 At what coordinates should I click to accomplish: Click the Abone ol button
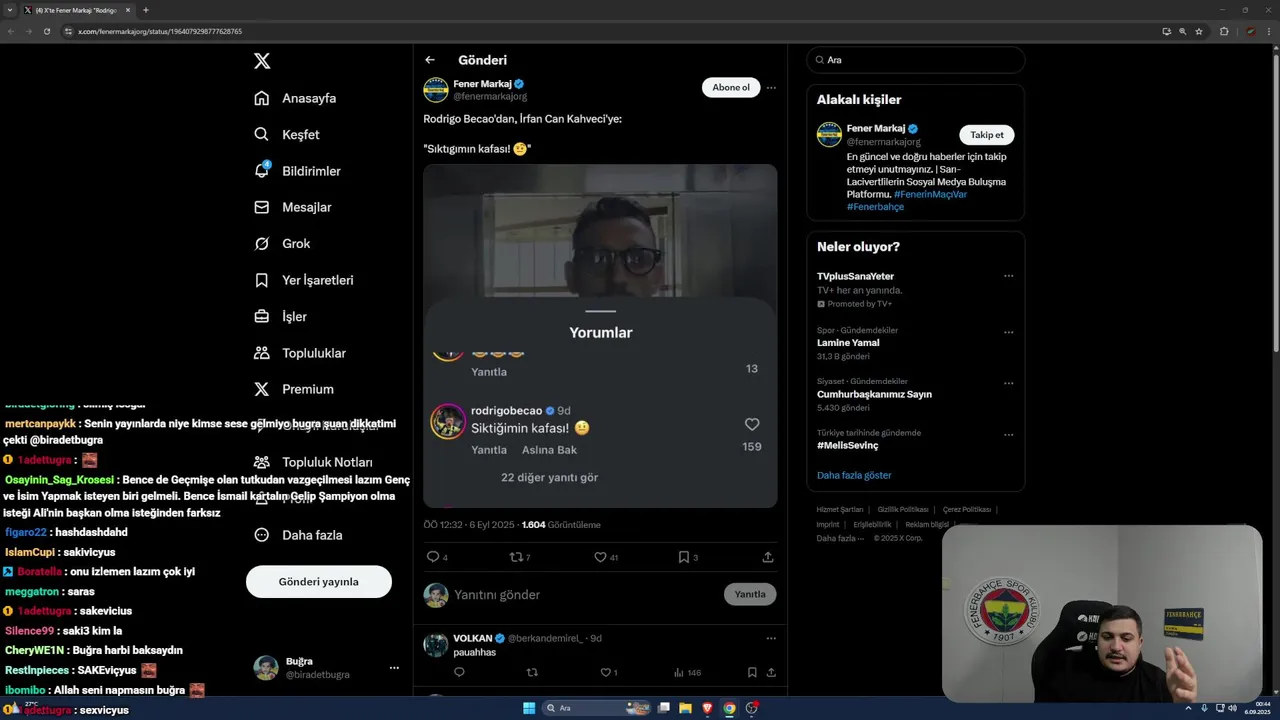tap(731, 87)
